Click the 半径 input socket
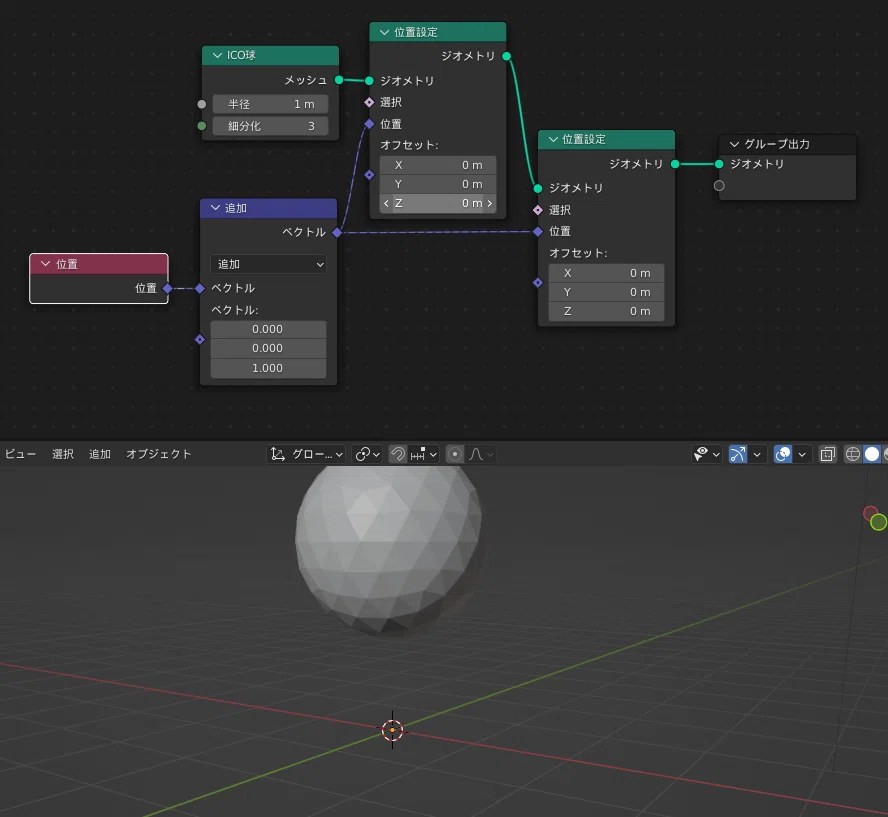 (202, 104)
